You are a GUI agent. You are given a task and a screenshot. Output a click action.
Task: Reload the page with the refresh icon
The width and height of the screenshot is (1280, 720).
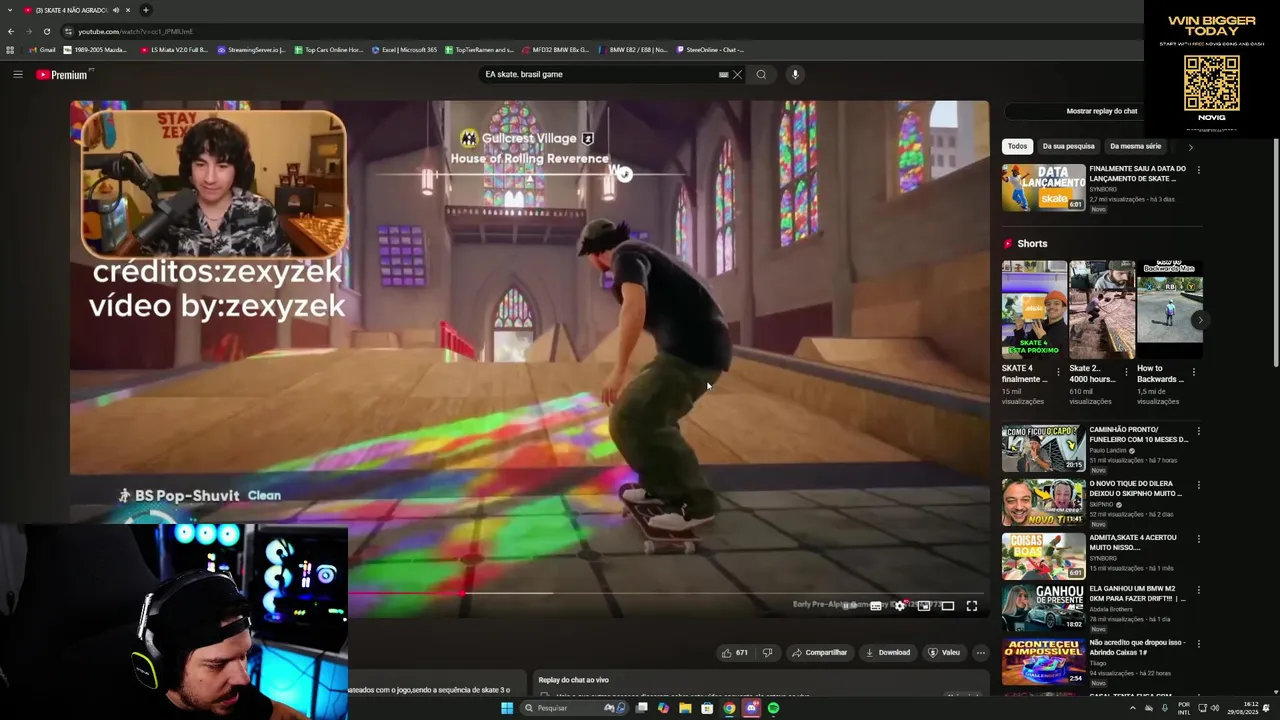click(46, 31)
